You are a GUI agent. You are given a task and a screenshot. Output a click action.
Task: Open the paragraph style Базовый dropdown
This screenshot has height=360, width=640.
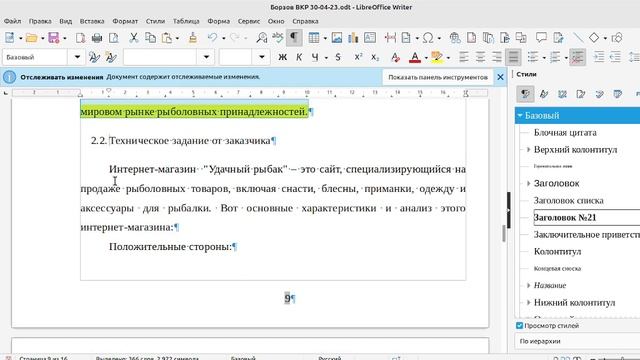point(77,57)
